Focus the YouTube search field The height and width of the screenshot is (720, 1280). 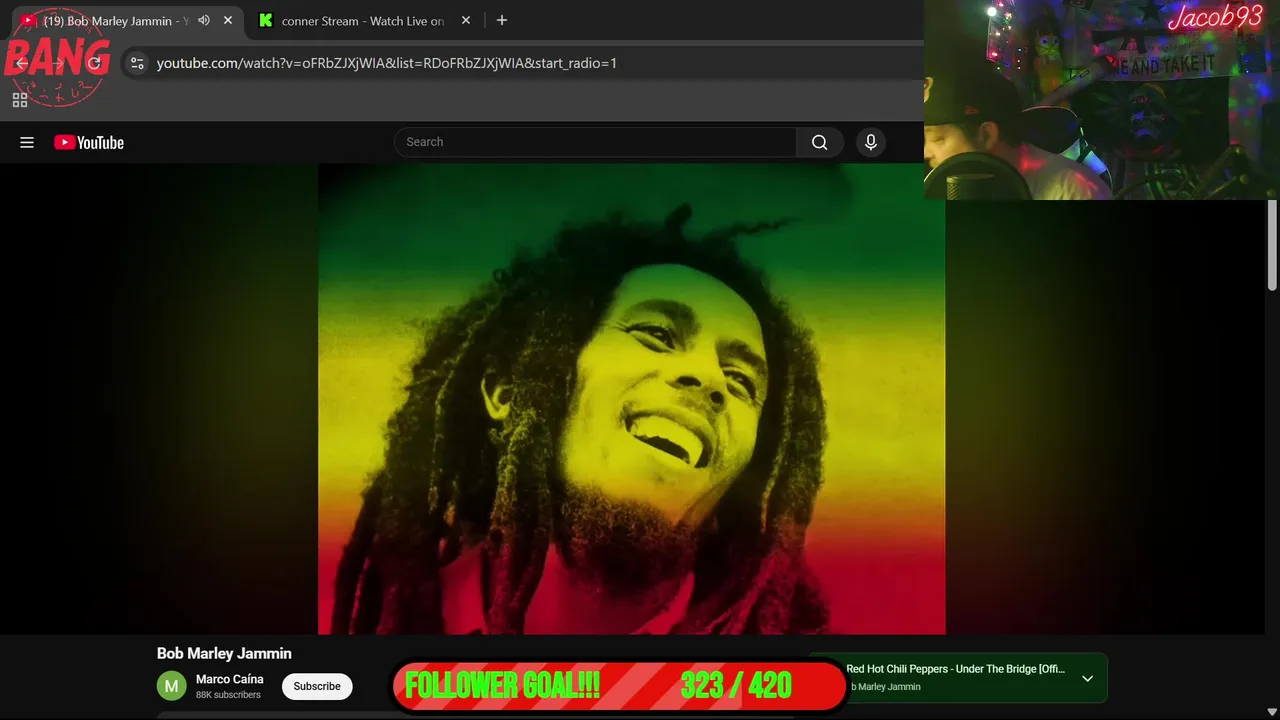(x=596, y=142)
